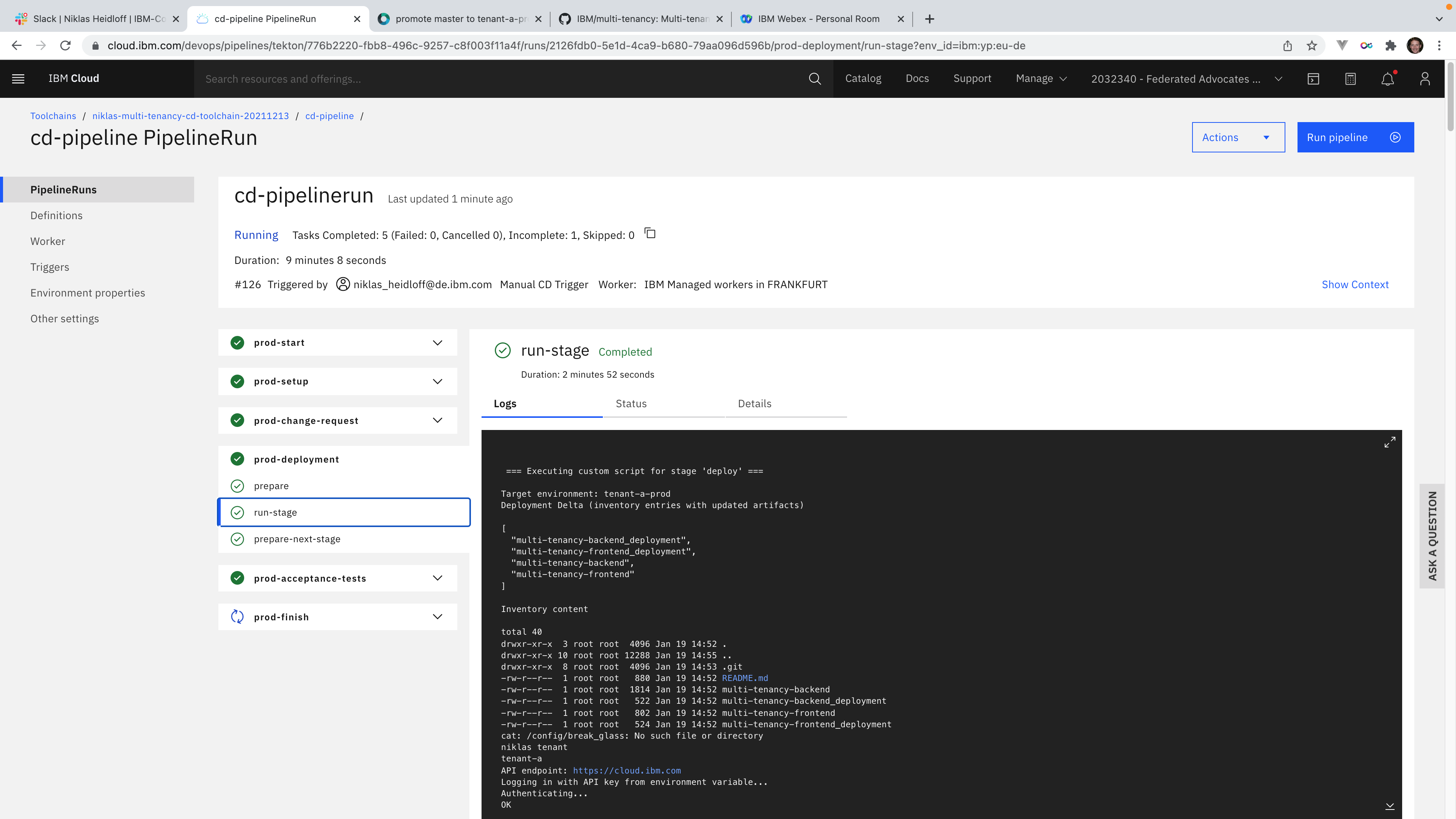
Task: Expand the prod-acceptance-tests stage
Action: [x=437, y=577]
